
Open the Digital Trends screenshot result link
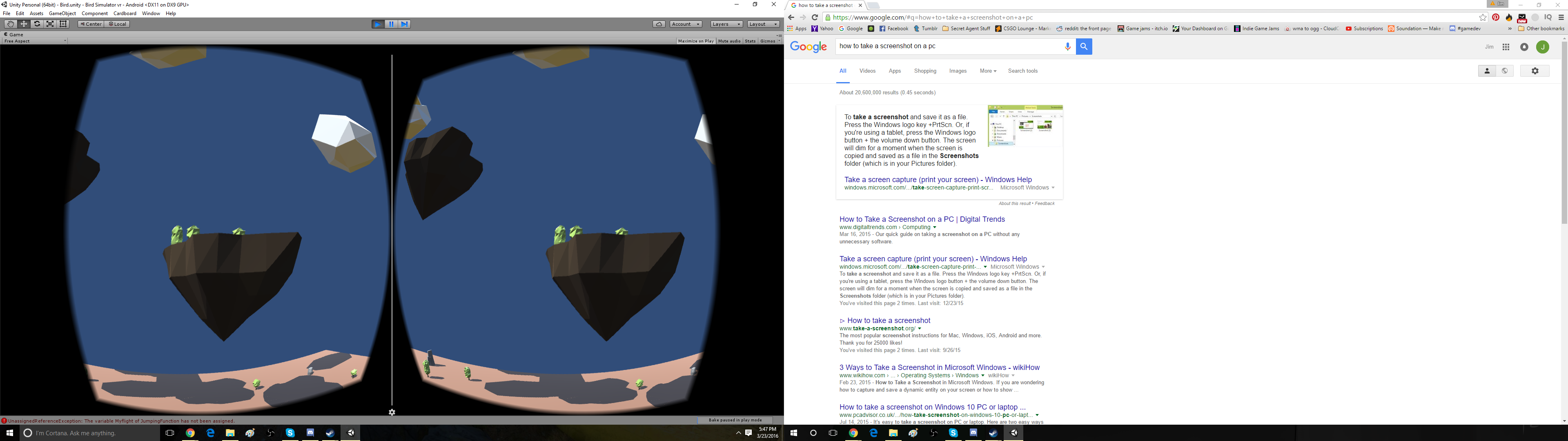[x=922, y=219]
